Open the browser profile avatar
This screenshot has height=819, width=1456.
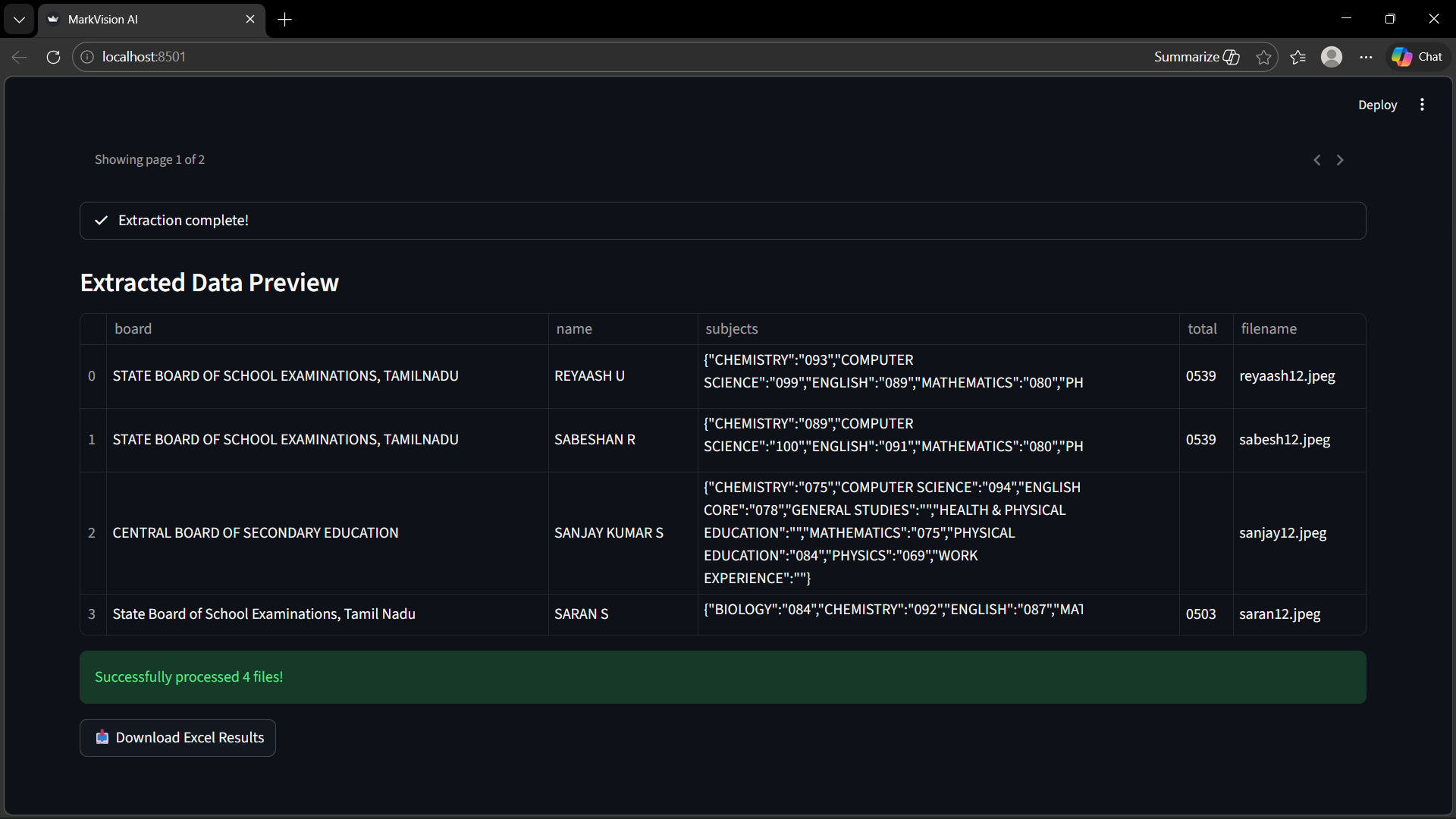tap(1331, 57)
